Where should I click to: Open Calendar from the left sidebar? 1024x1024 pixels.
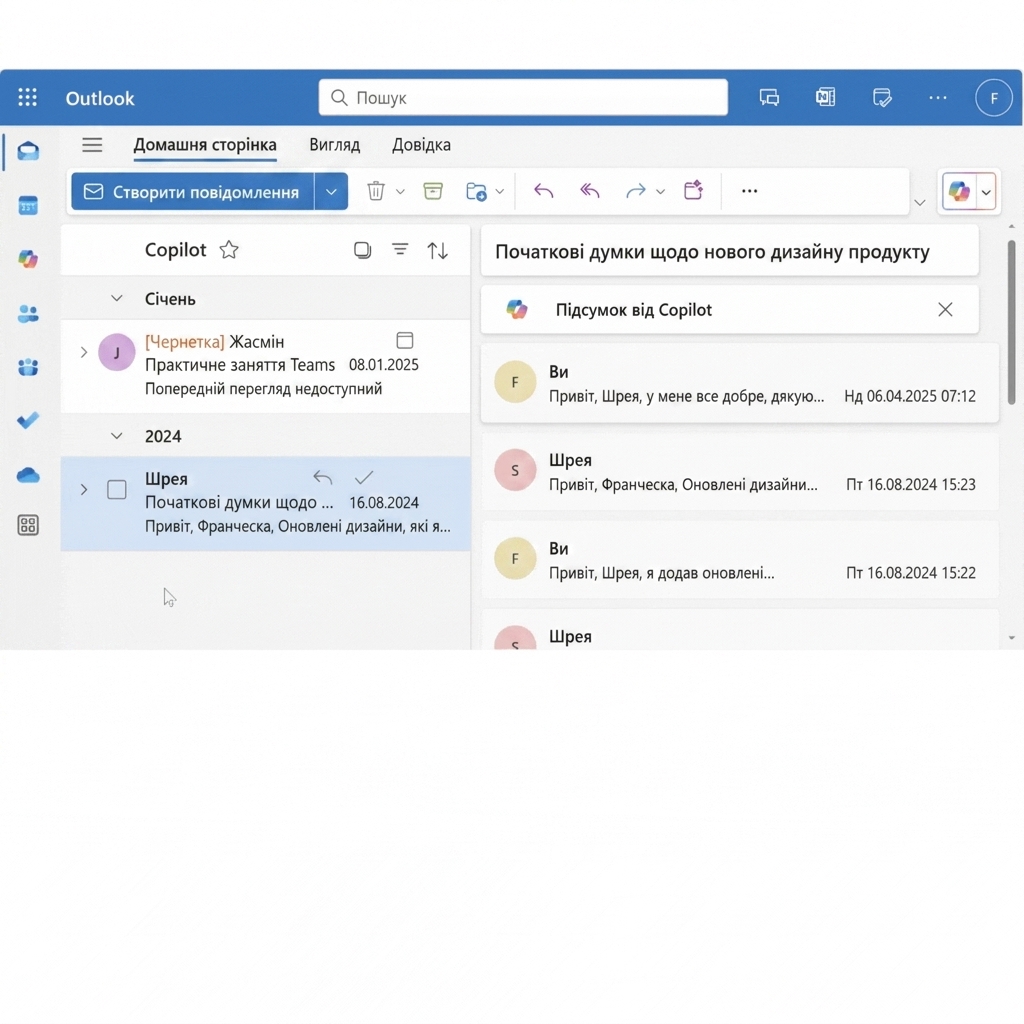(x=28, y=206)
